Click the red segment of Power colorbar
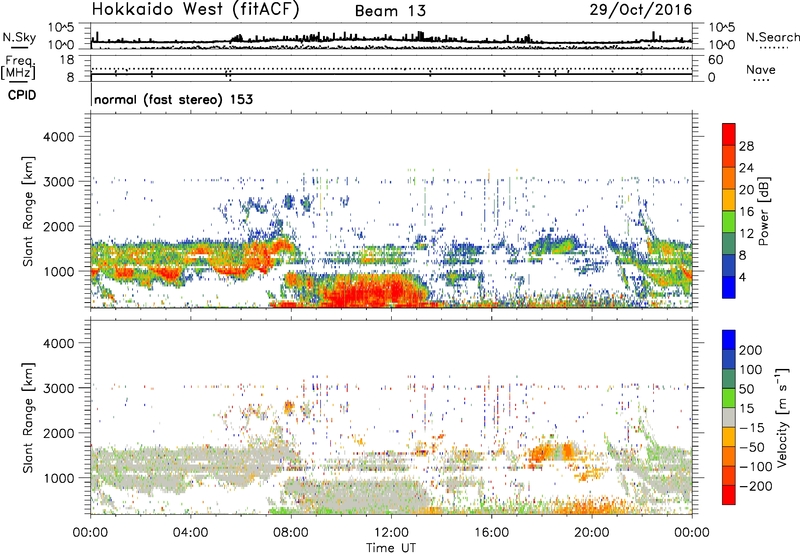The image size is (800, 554). [x=729, y=133]
